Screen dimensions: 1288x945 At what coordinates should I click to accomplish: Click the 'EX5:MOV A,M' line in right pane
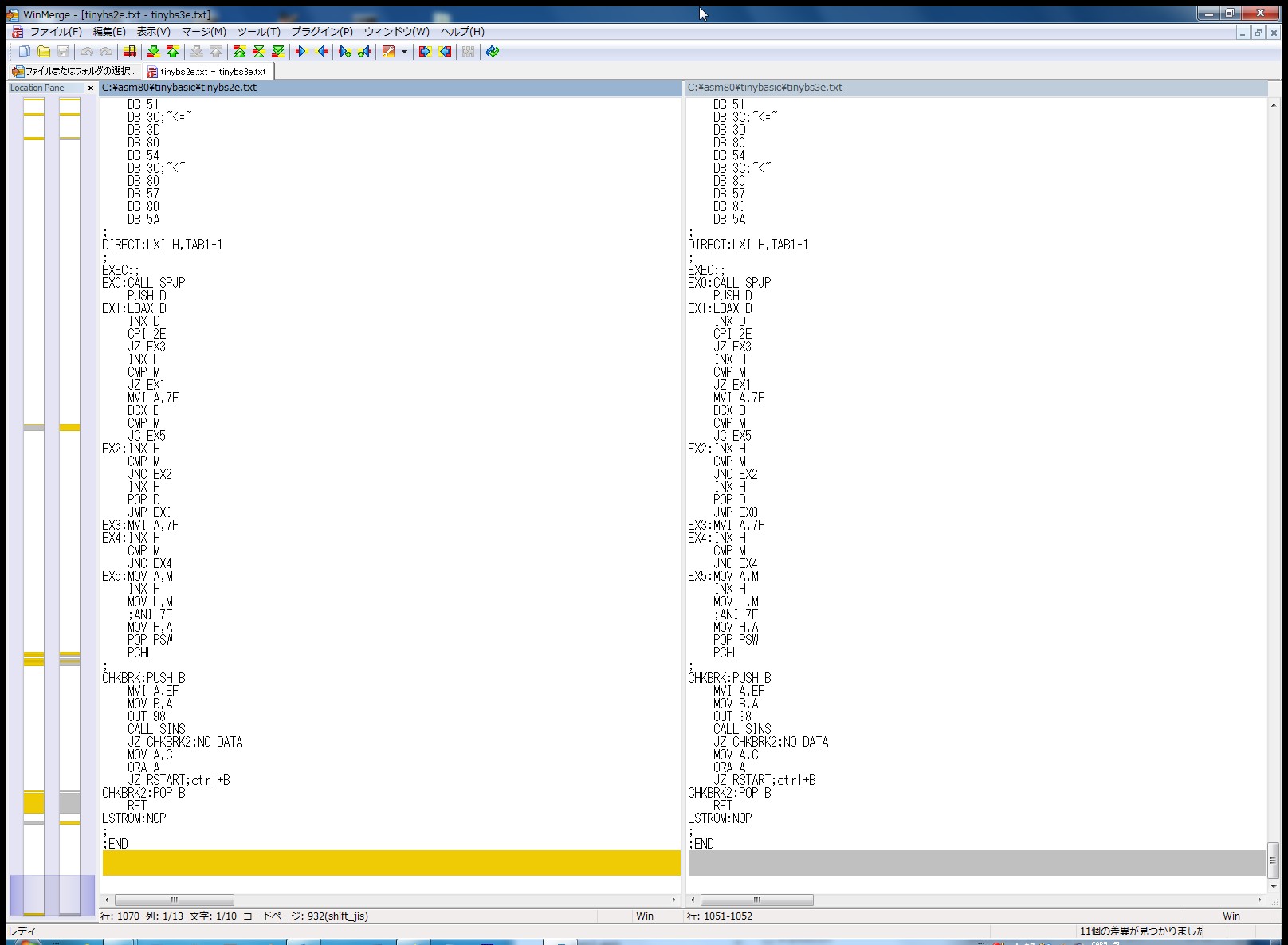[723, 576]
